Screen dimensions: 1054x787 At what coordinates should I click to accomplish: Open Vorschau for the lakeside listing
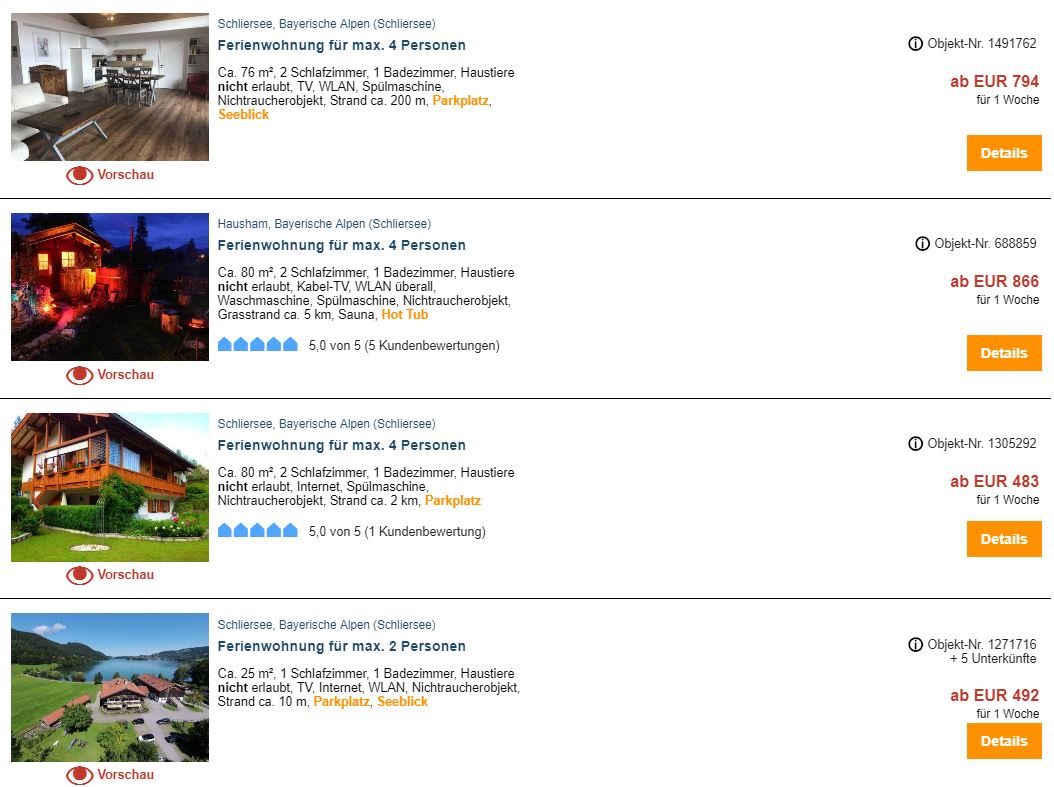pos(110,774)
